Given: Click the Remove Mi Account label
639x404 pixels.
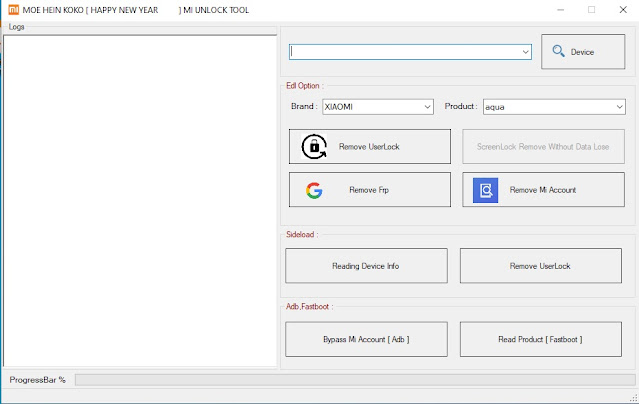Looking at the screenshot, I should (x=542, y=190).
